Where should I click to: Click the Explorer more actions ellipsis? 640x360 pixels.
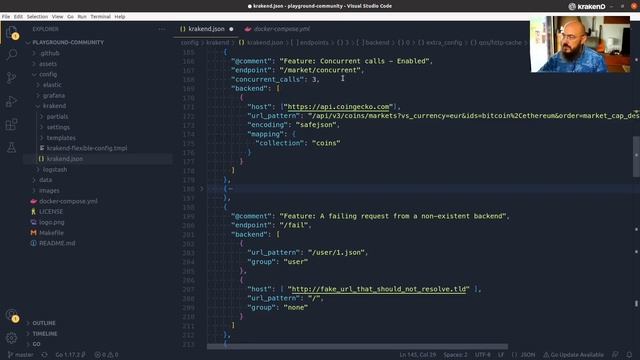[162, 29]
